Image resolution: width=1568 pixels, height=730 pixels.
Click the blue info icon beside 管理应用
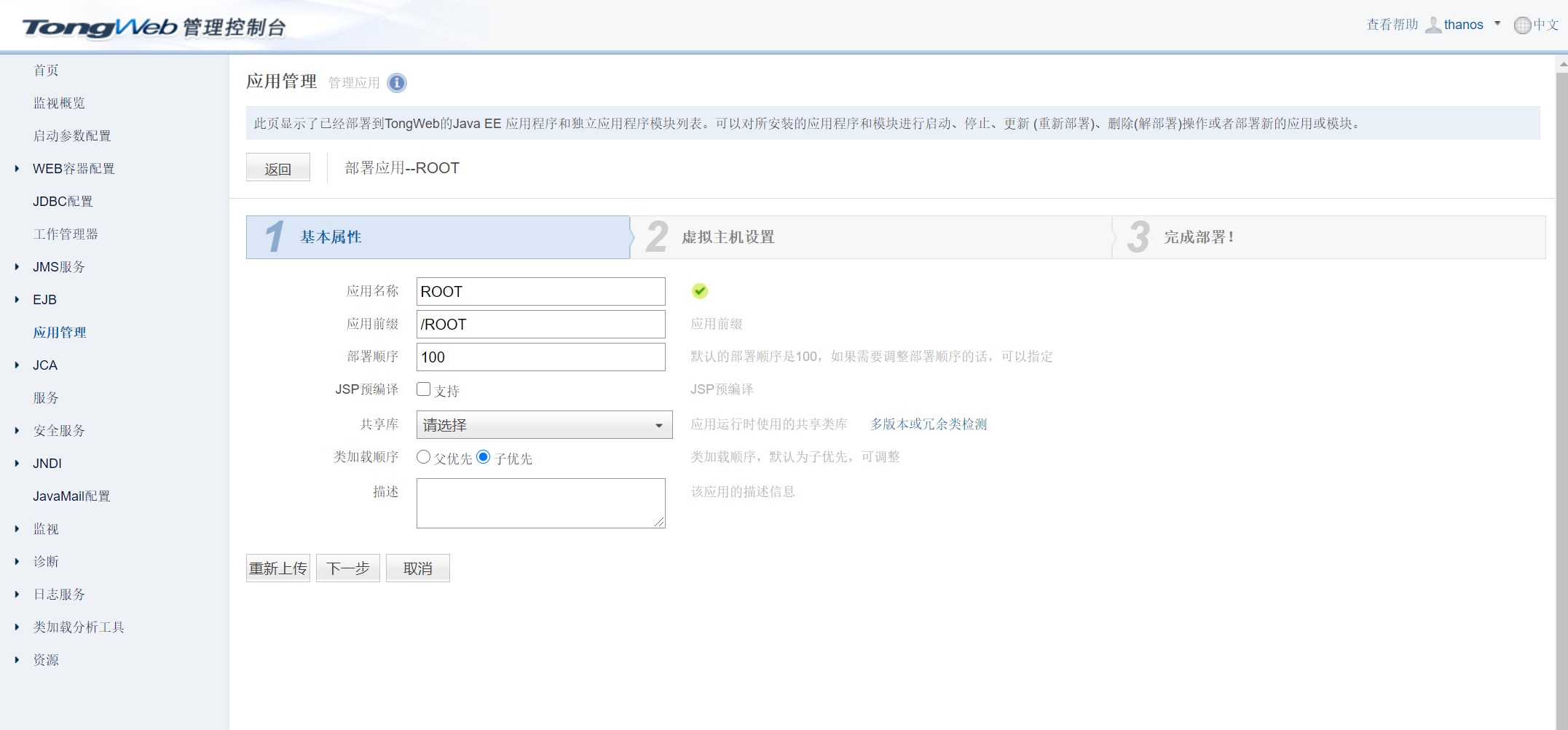pyautogui.click(x=397, y=83)
